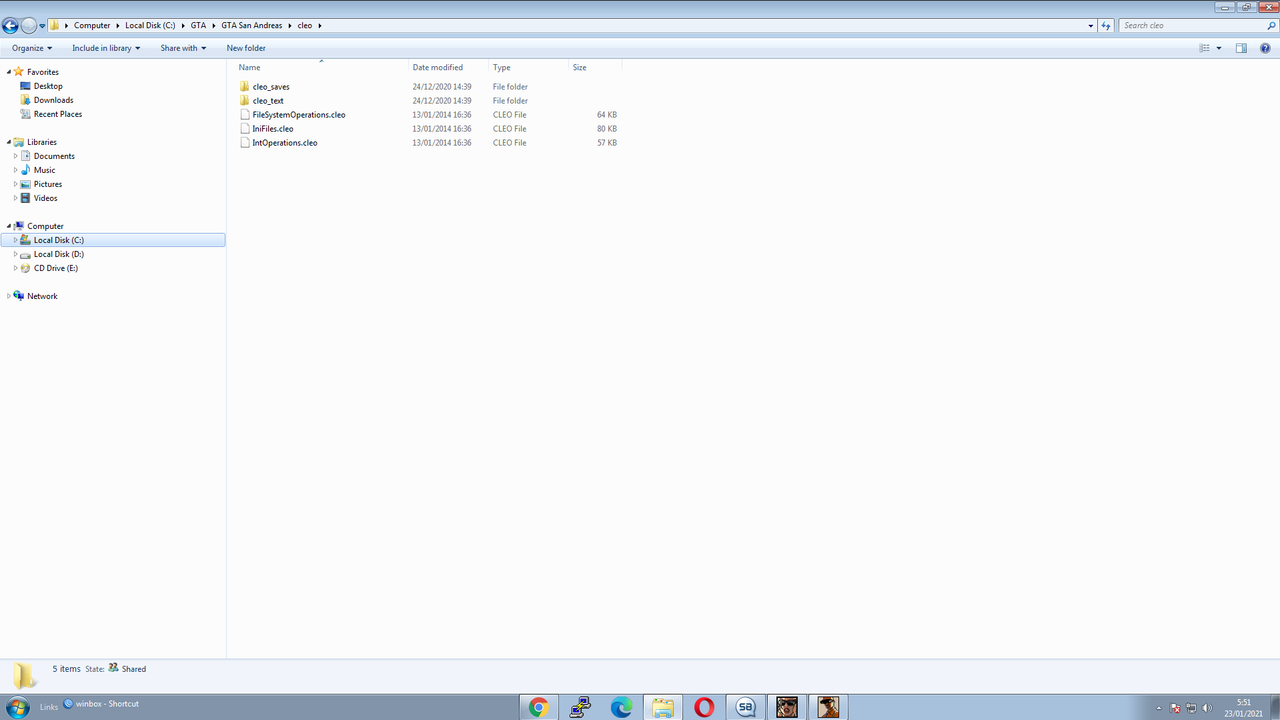Viewport: 1280px width, 720px height.
Task: Launch Google Chrome from taskbar
Action: (x=539, y=707)
